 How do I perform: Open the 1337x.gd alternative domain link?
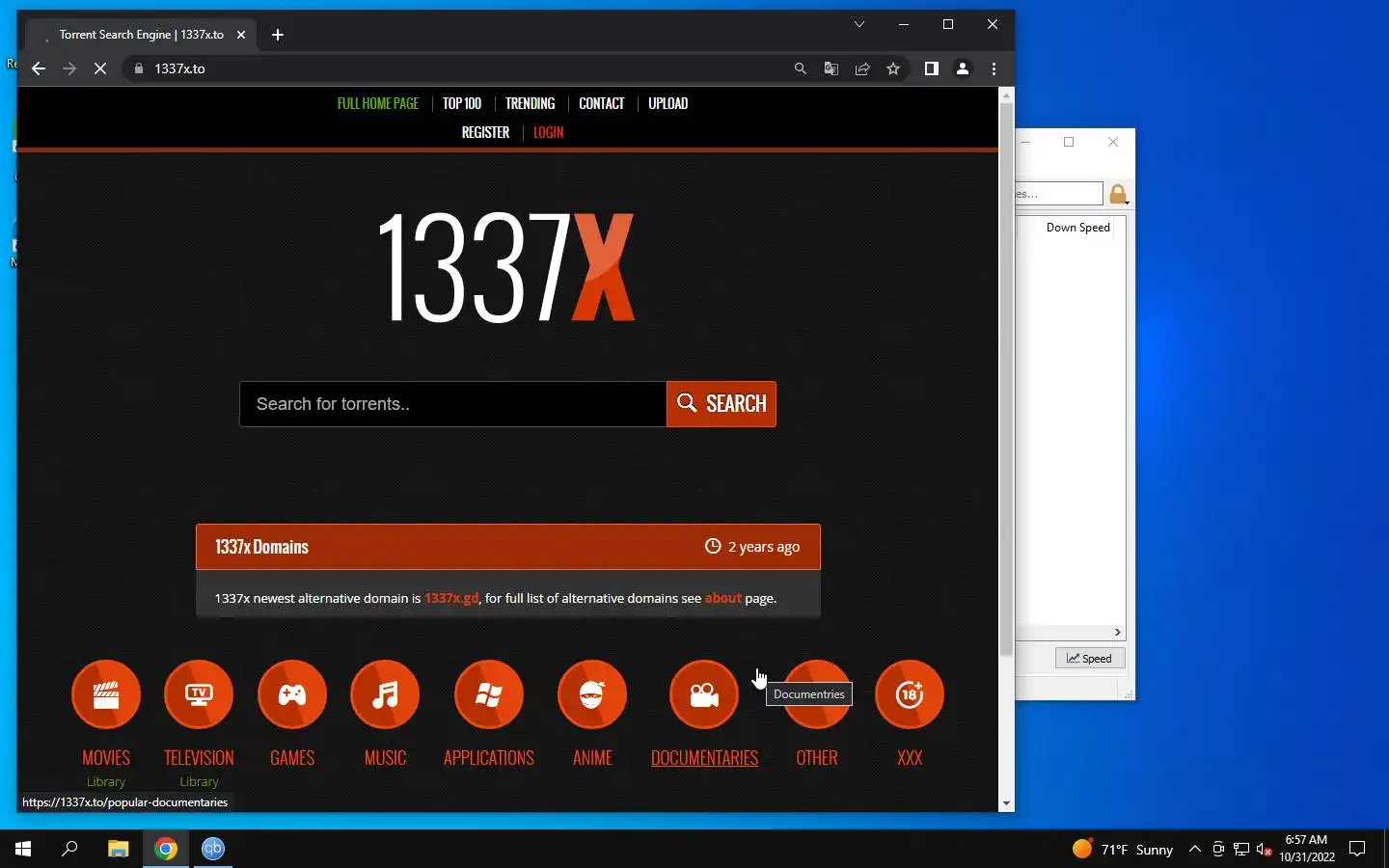(451, 598)
